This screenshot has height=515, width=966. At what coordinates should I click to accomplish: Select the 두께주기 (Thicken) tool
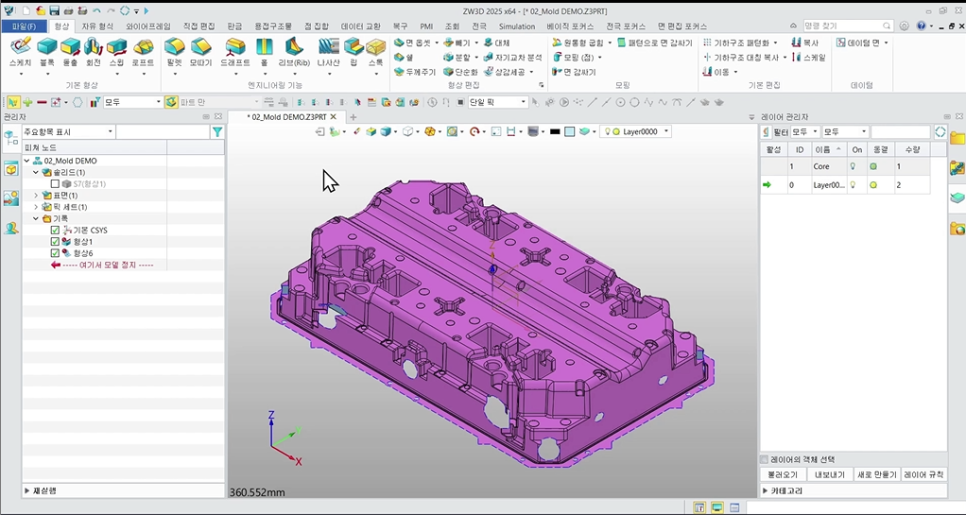(x=415, y=71)
